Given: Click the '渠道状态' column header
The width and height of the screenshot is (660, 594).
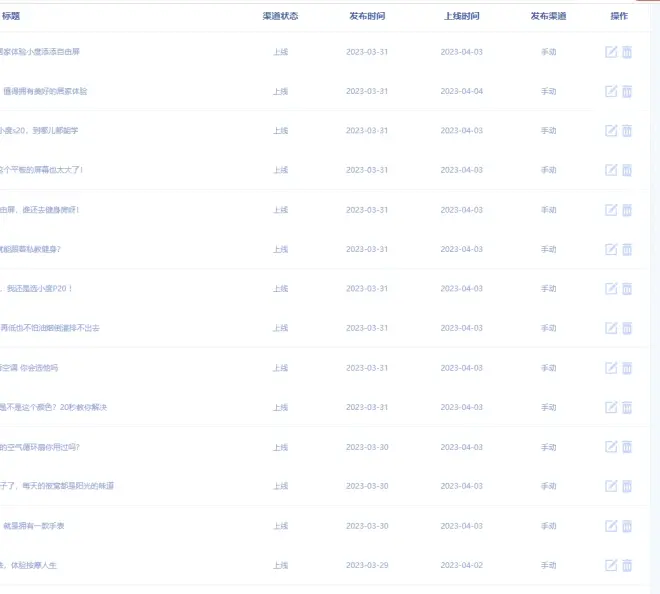Looking at the screenshot, I should click(x=280, y=16).
